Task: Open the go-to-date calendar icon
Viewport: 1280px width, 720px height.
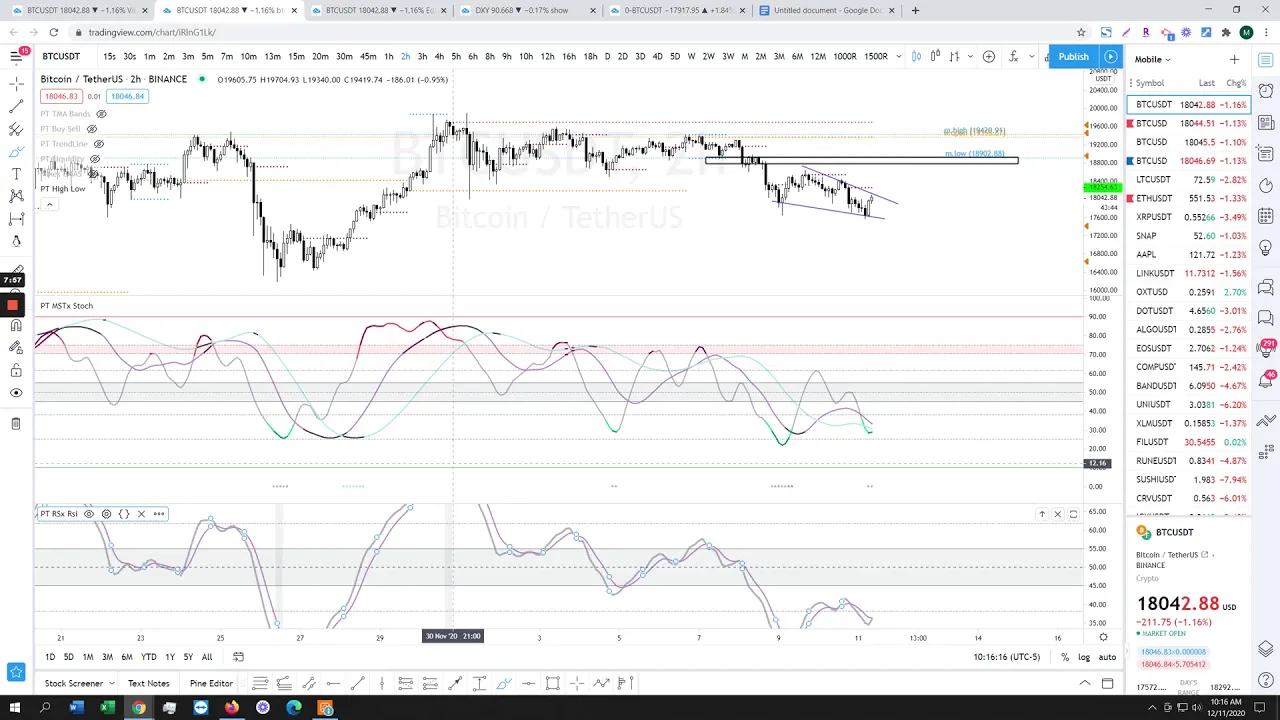Action: [x=238, y=657]
